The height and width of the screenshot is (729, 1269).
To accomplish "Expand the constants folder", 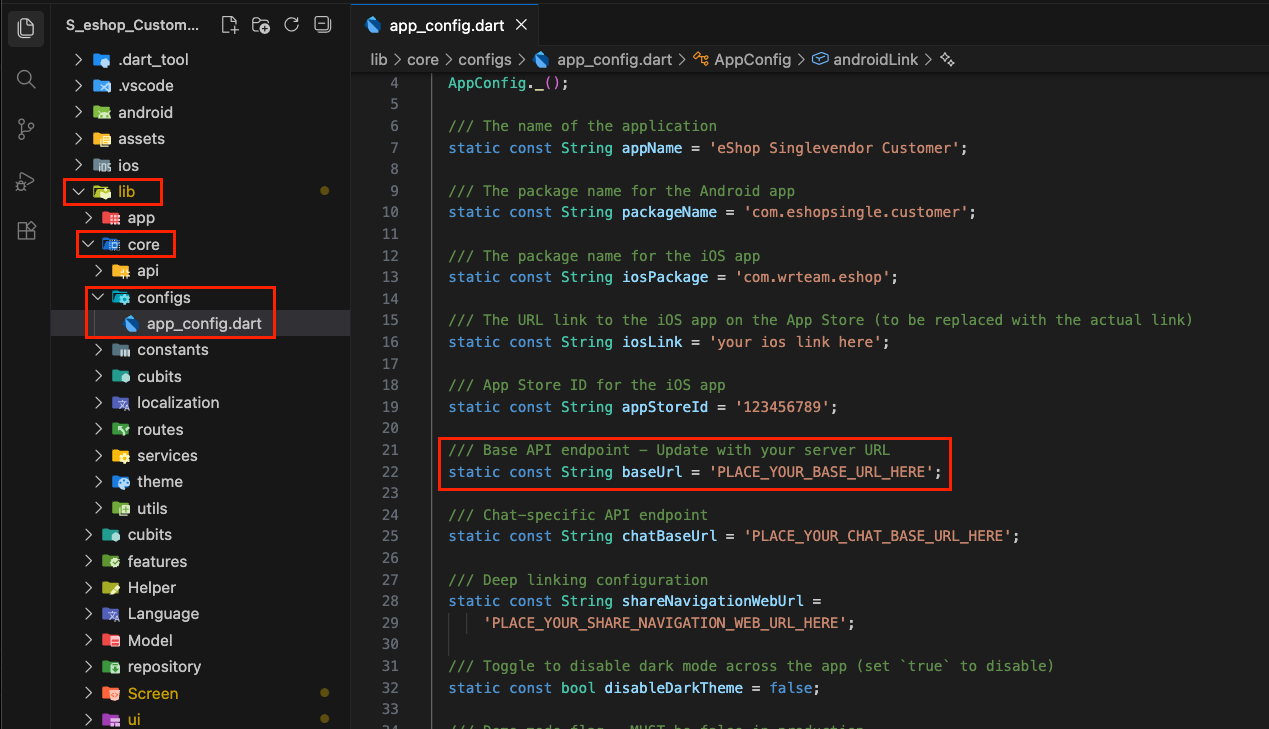I will coord(98,350).
